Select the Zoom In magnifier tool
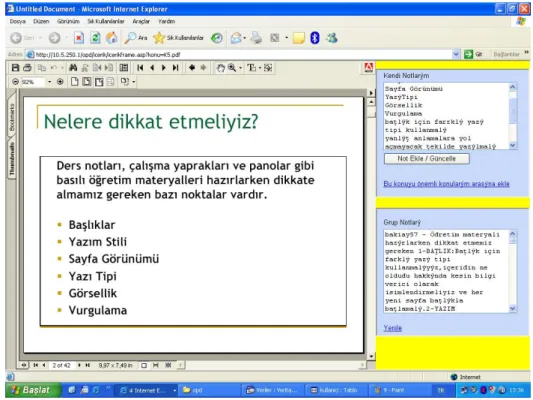The image size is (533, 400). [x=232, y=68]
